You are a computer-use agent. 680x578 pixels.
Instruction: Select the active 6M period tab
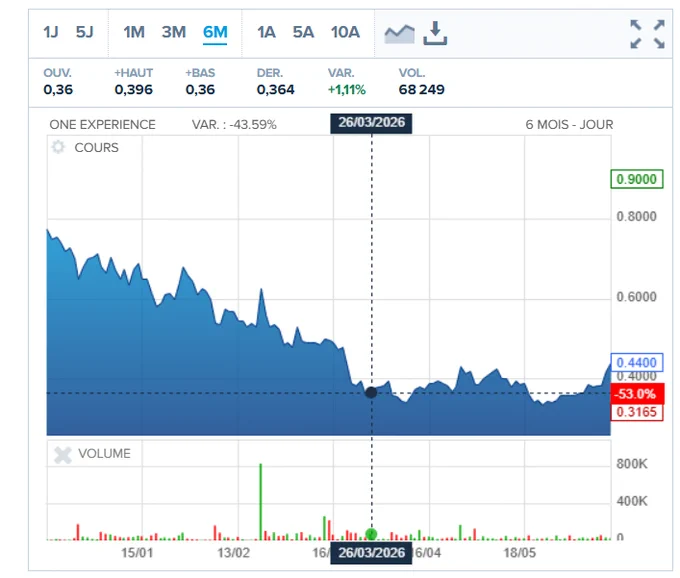[215, 32]
